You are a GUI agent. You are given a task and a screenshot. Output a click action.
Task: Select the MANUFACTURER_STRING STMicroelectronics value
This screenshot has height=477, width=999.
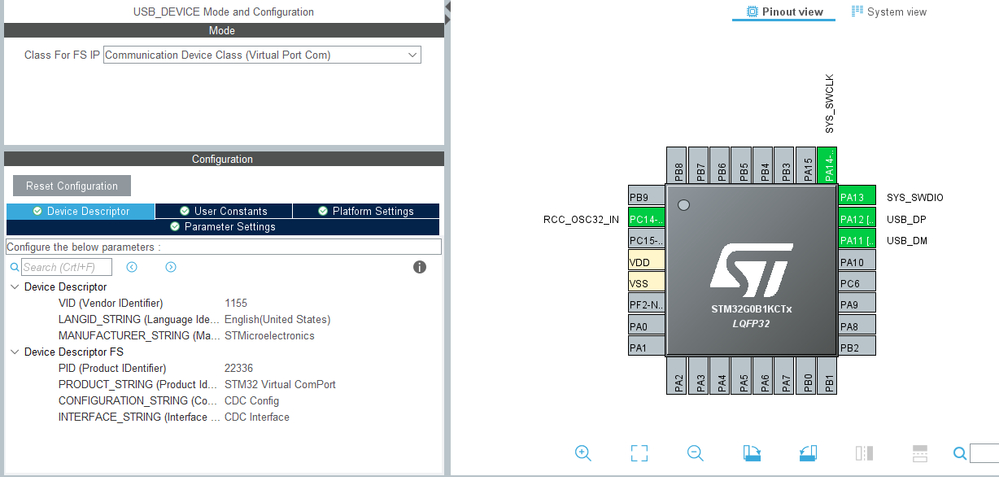point(270,336)
